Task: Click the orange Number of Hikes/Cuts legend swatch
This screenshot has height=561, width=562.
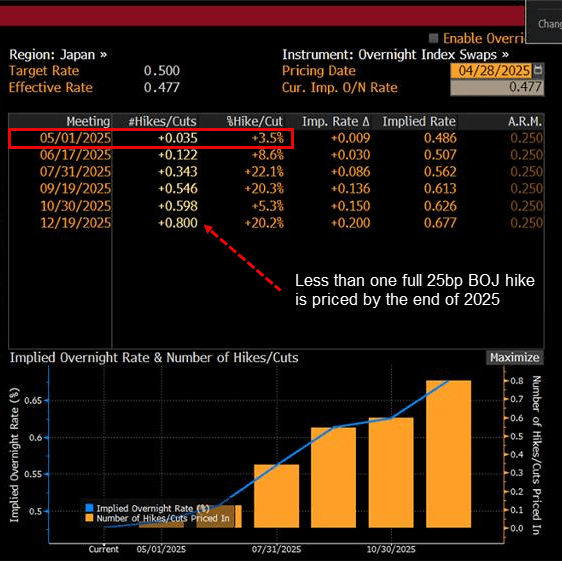Action: tap(89, 518)
